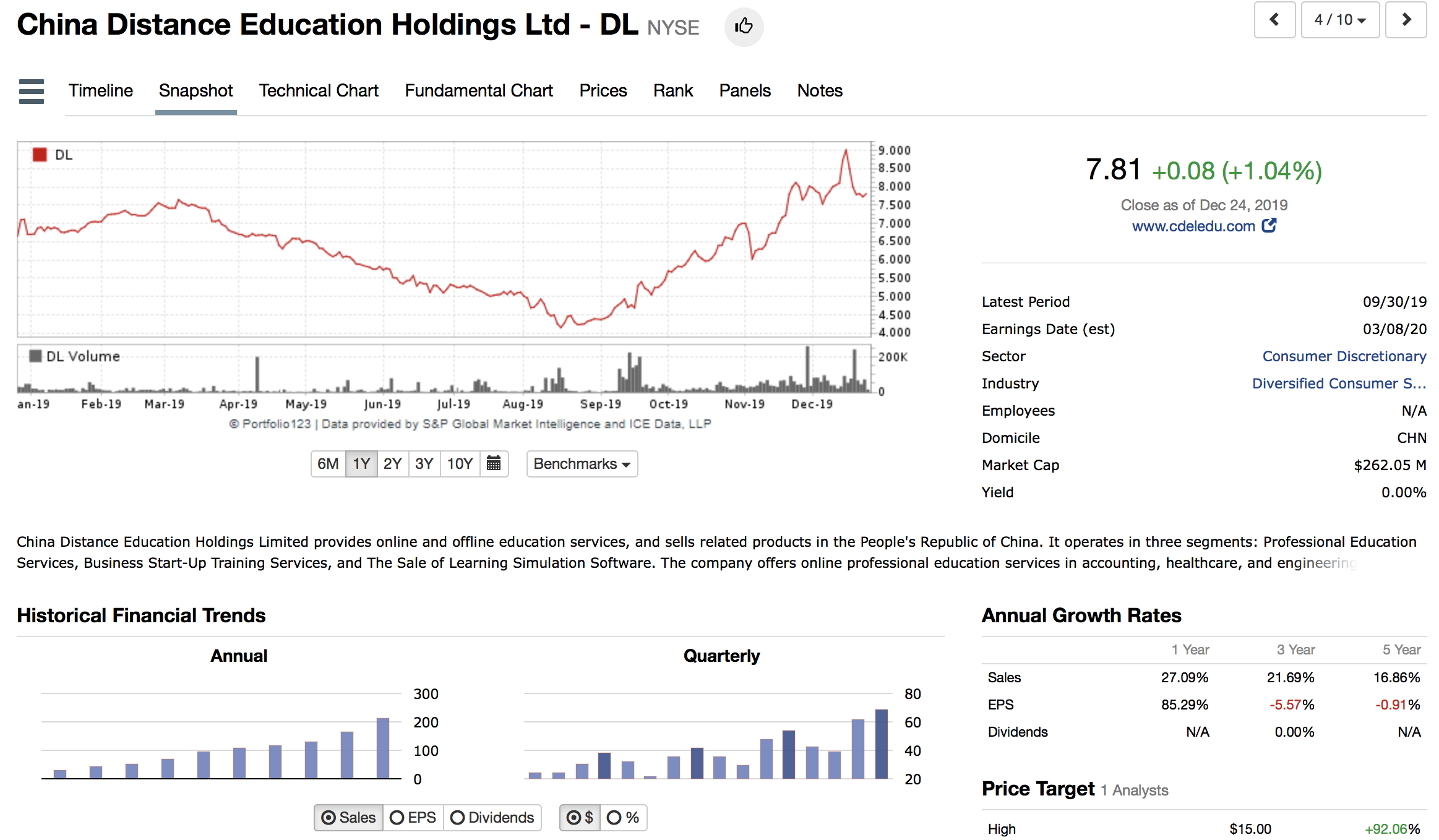Screen dimensions: 1439x840
Task: Open the hamburger menu icon
Action: pyautogui.click(x=32, y=91)
